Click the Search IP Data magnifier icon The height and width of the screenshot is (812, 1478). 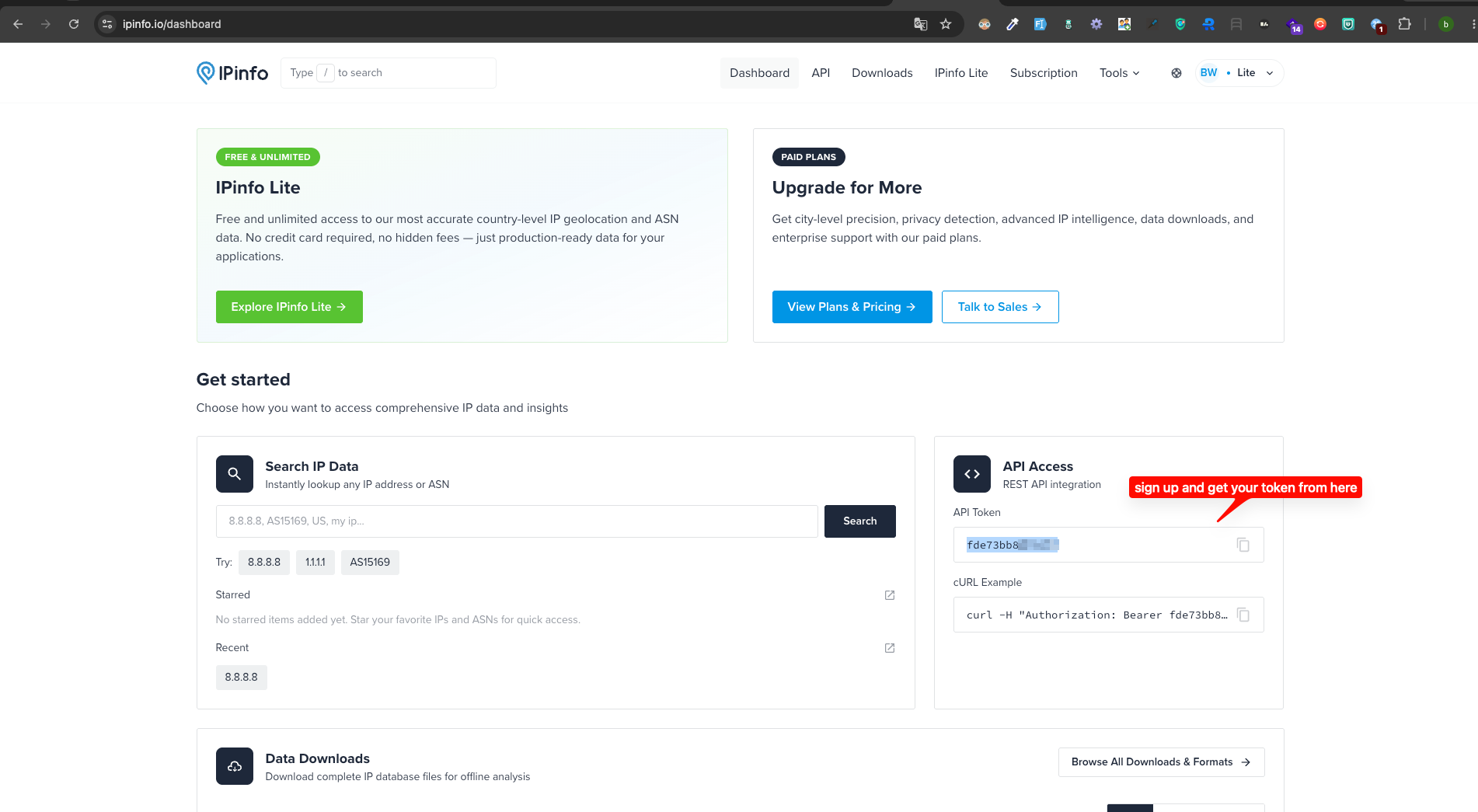point(235,474)
